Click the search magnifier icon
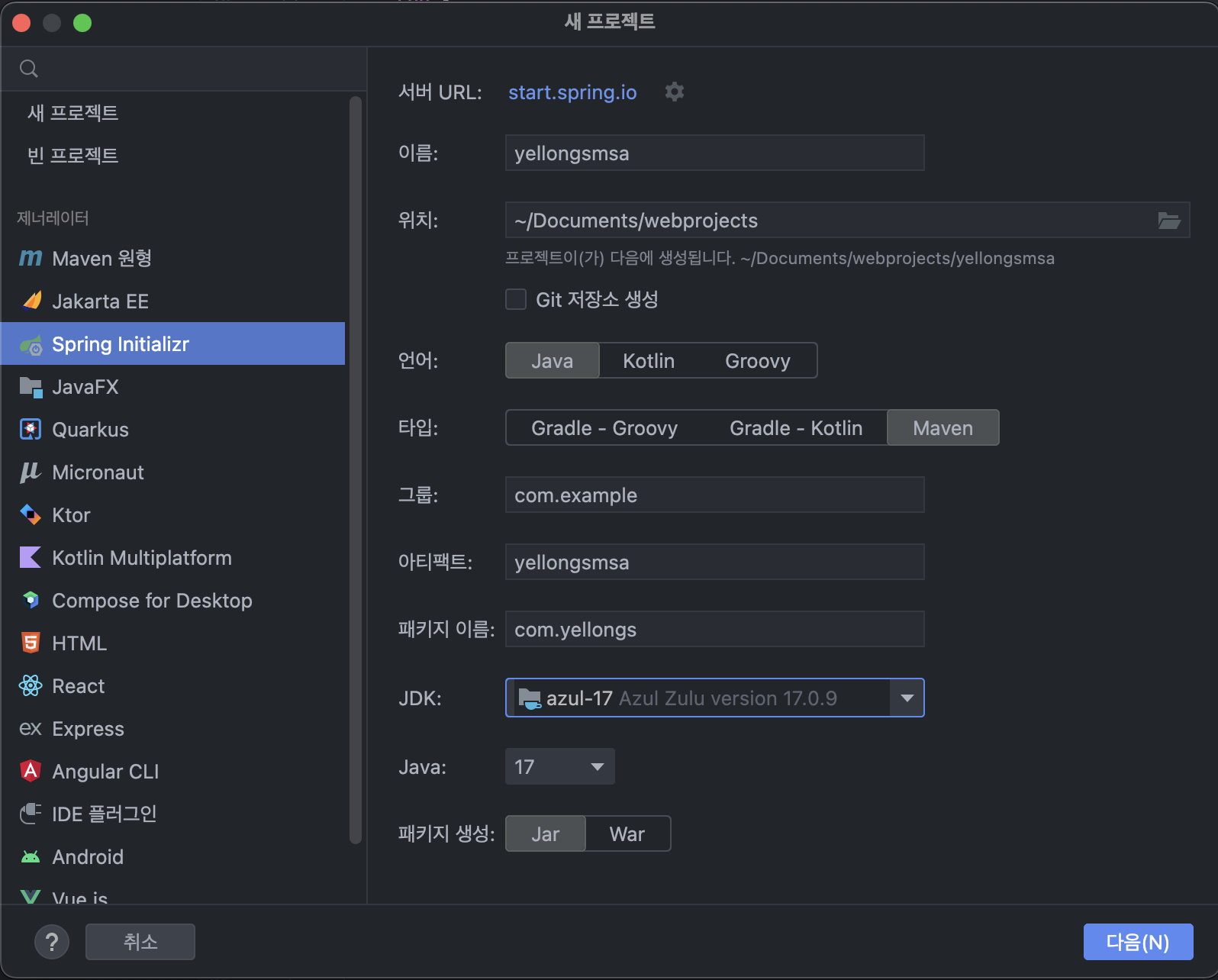 (29, 69)
